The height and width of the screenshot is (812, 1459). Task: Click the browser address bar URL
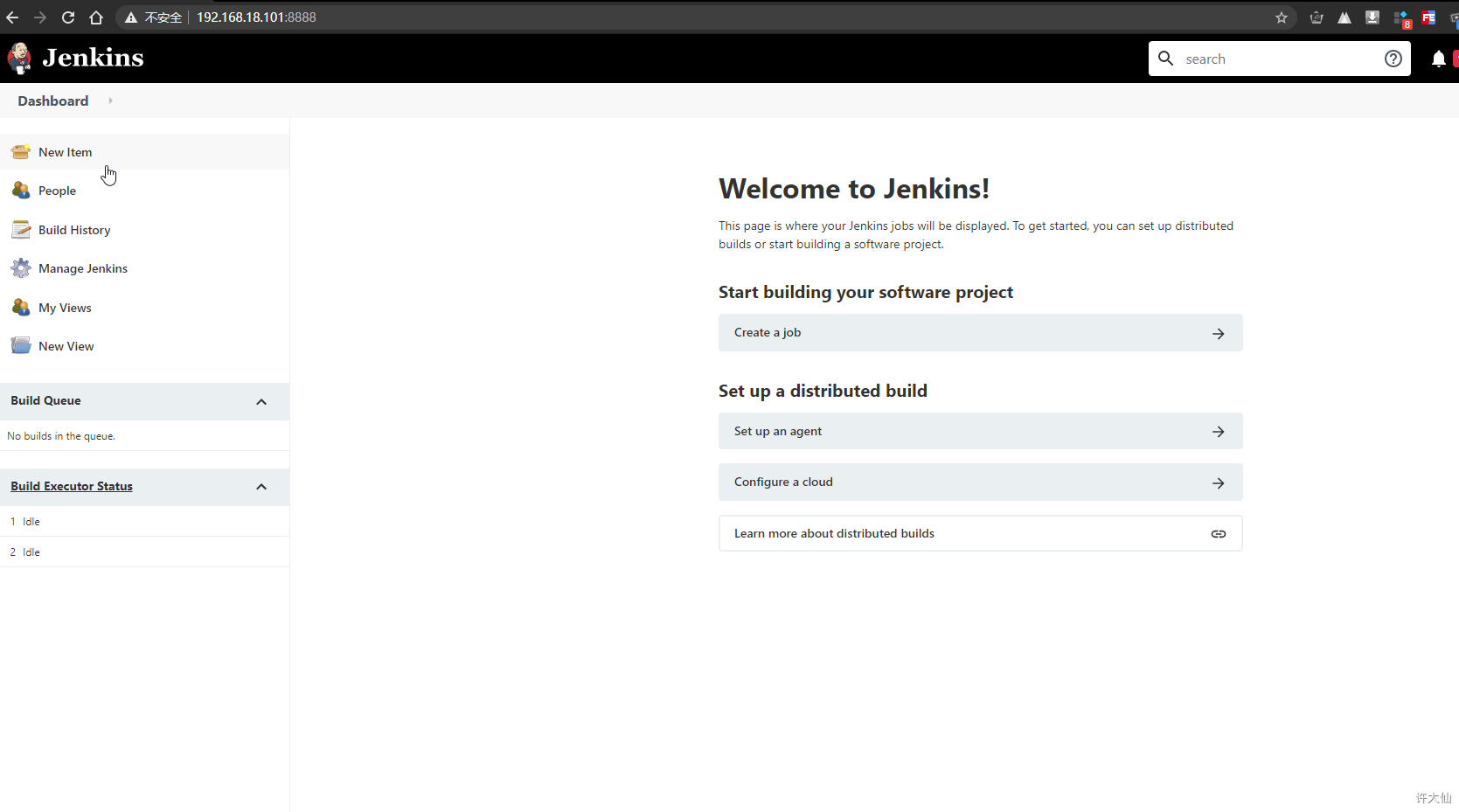(256, 17)
